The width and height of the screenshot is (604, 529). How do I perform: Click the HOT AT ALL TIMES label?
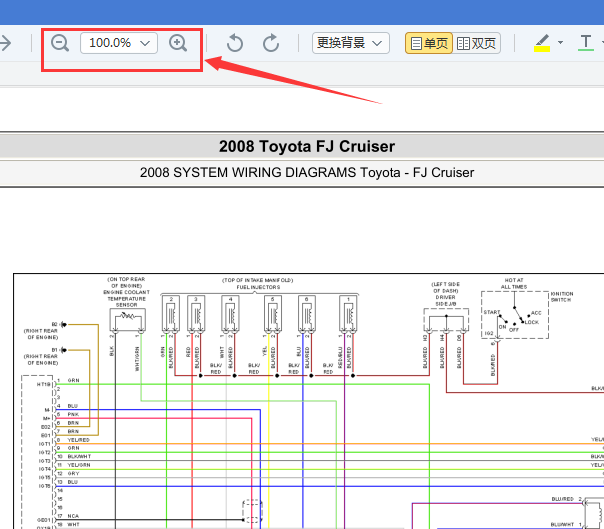tap(514, 284)
